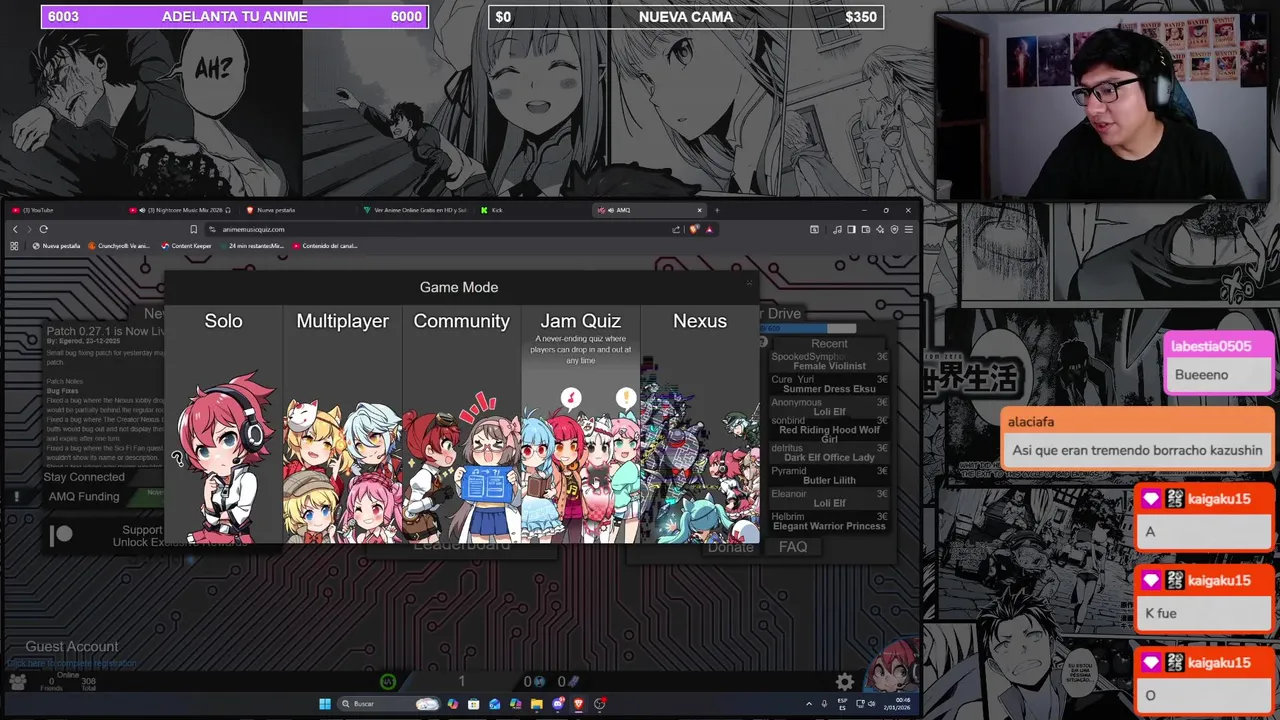
Task: Click the taskbar Buscar search box
Action: coord(390,704)
